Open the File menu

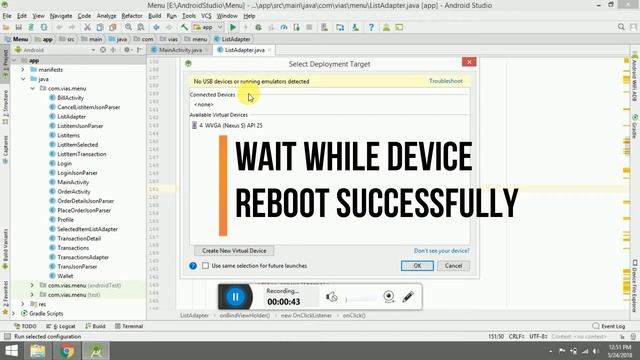7,16
